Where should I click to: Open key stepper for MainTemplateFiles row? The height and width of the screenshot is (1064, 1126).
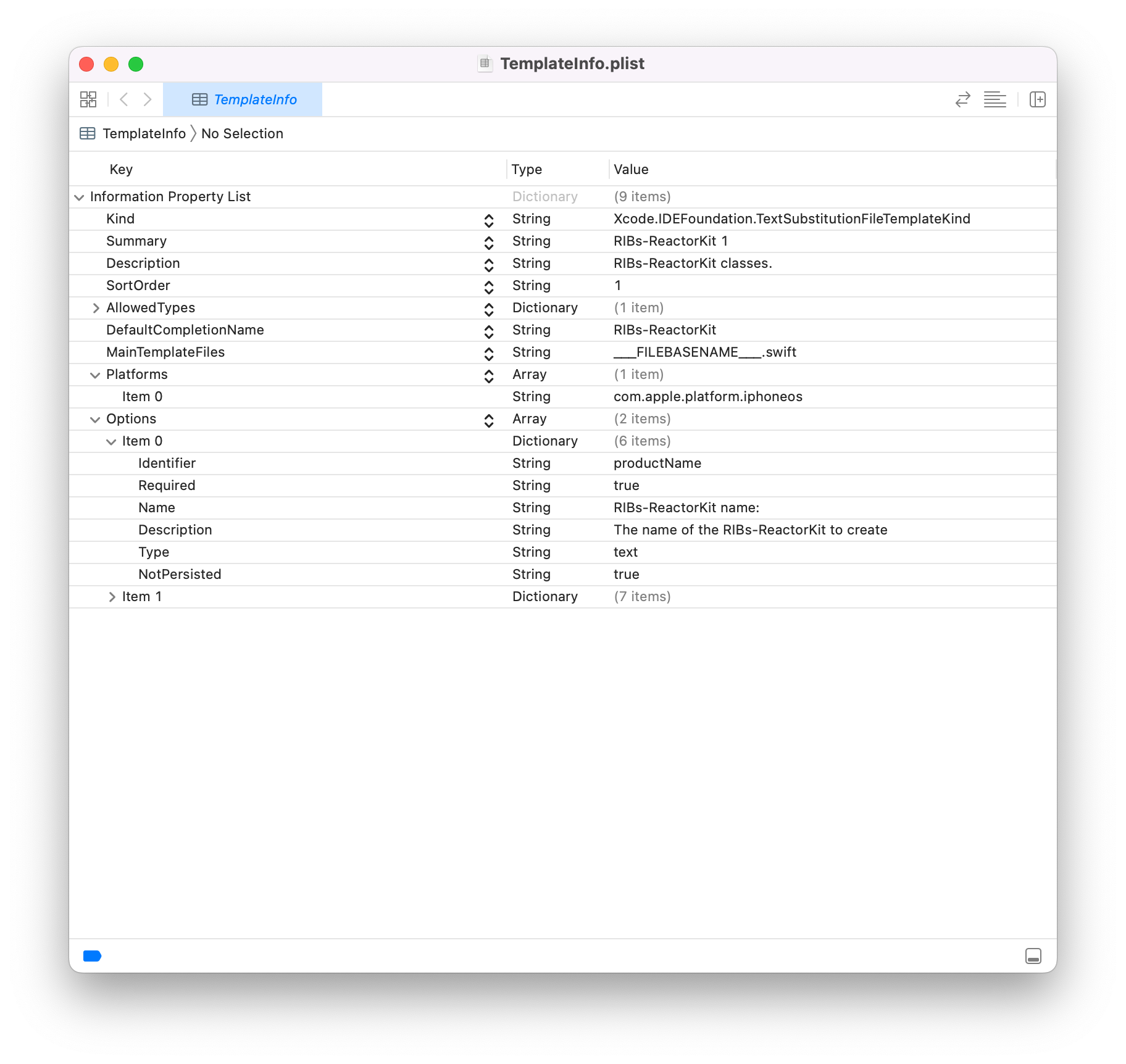click(x=489, y=354)
